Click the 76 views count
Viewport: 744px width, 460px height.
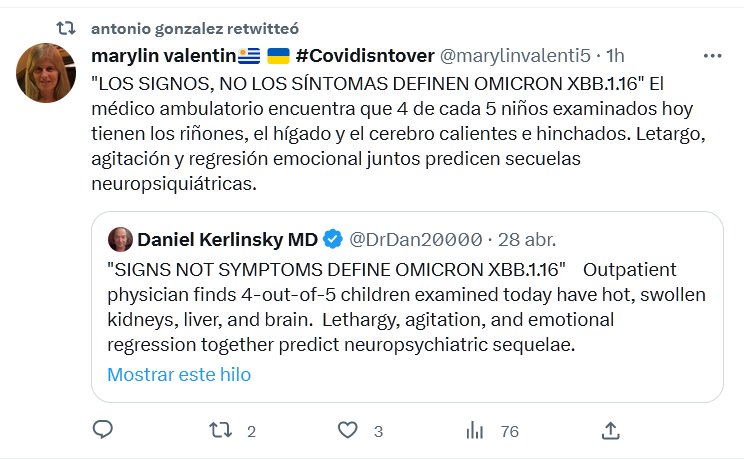click(509, 431)
